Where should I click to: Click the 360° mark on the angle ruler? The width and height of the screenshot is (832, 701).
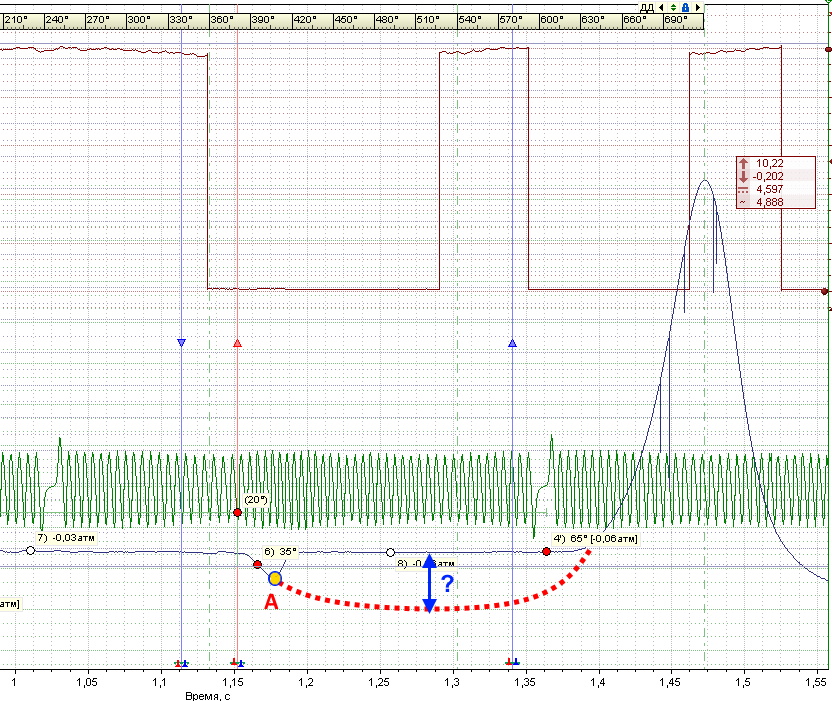pyautogui.click(x=222, y=20)
